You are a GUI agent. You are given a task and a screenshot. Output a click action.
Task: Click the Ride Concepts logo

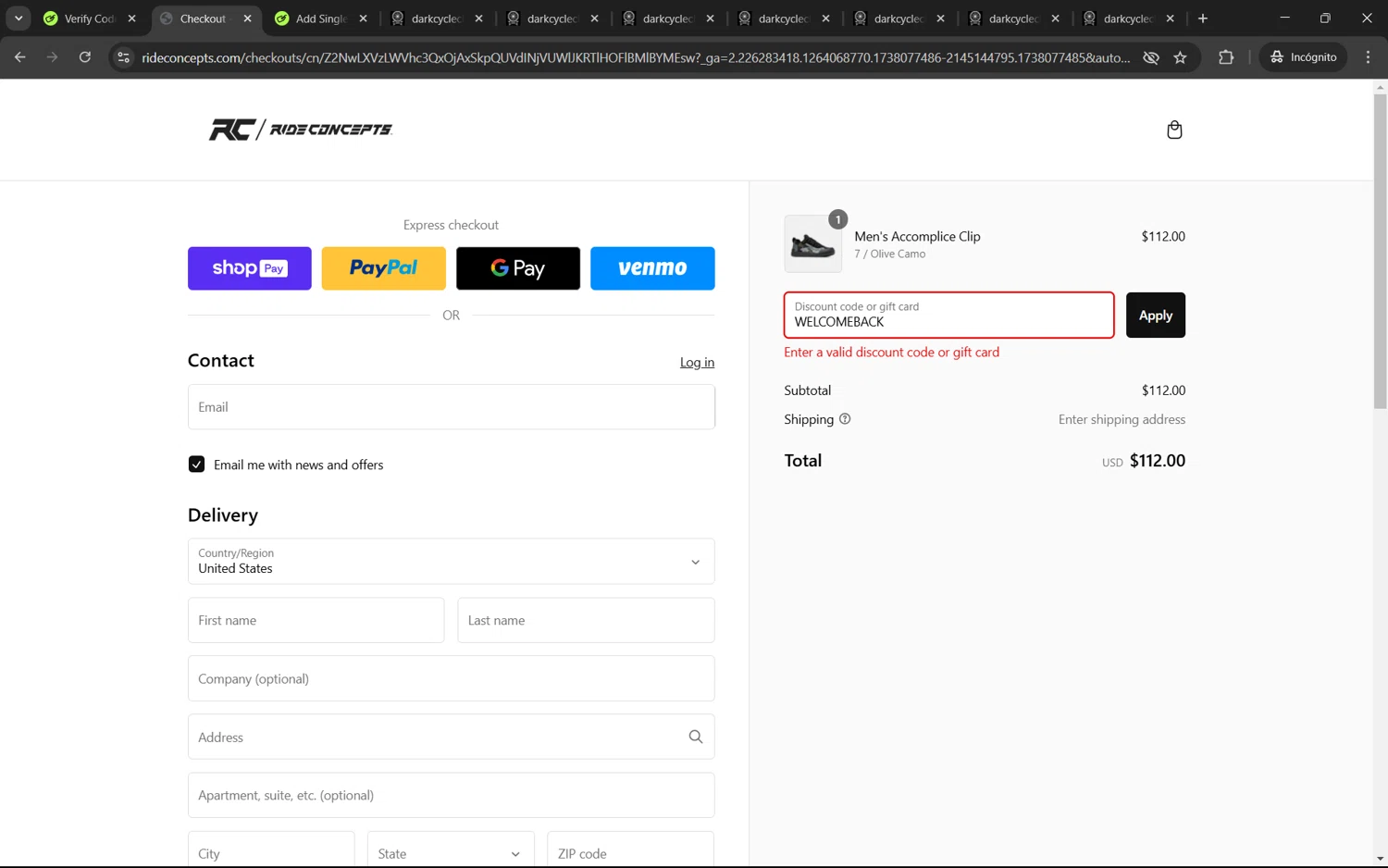(301, 130)
